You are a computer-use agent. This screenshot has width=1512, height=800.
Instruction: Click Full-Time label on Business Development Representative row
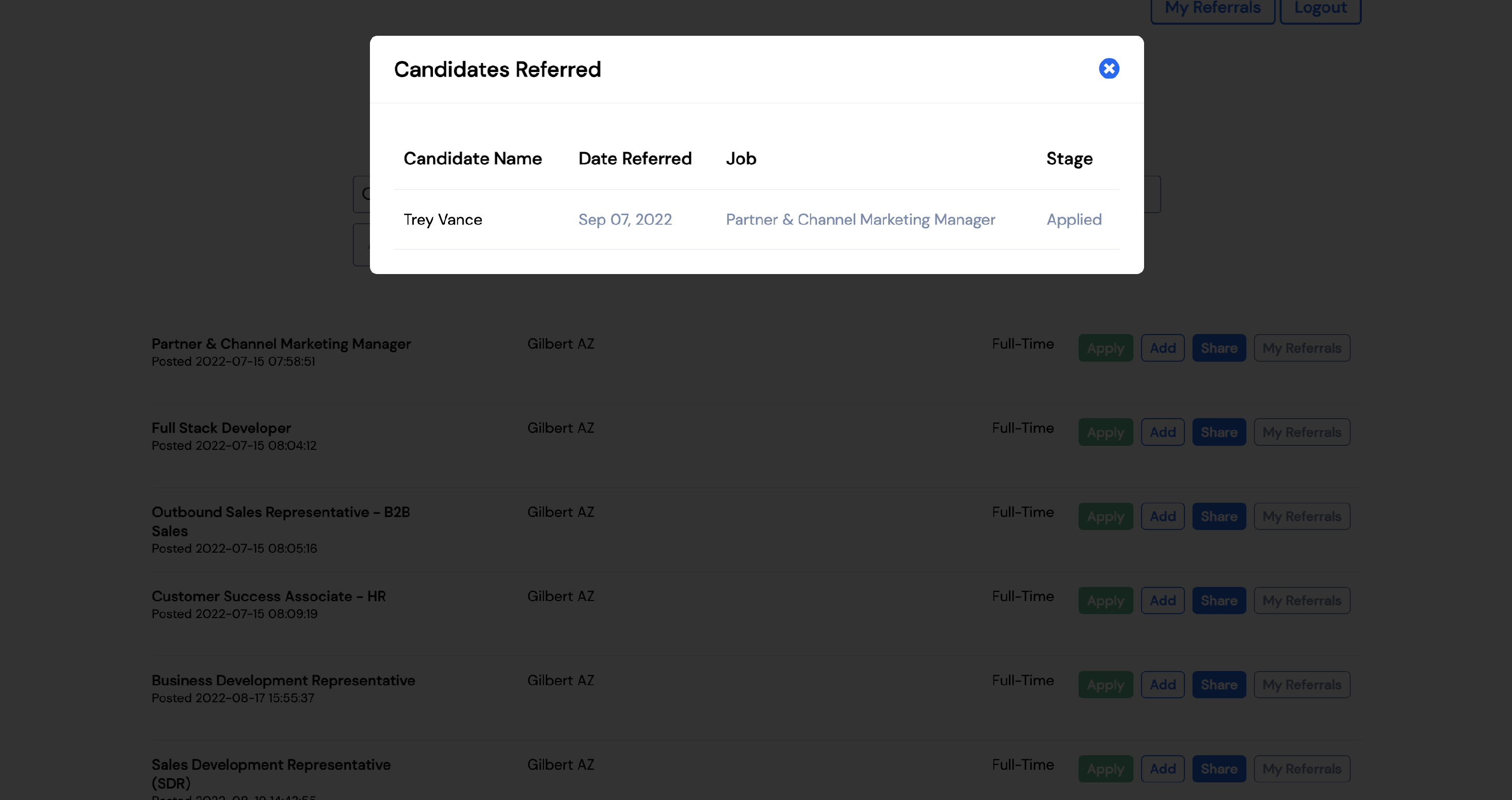1023,680
